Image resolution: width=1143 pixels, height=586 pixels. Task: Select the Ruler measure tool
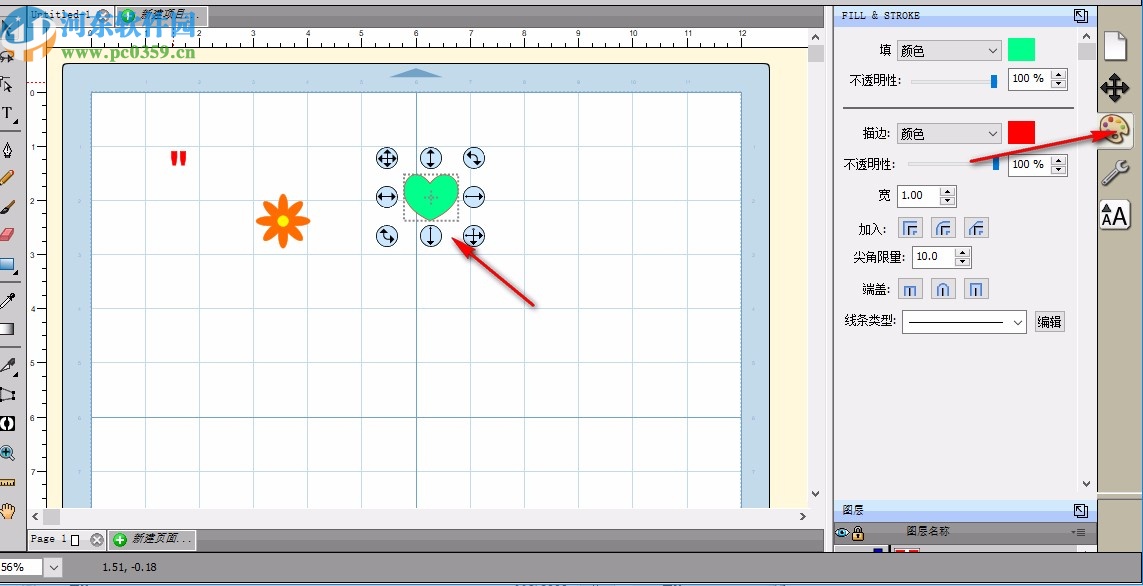click(x=7, y=483)
